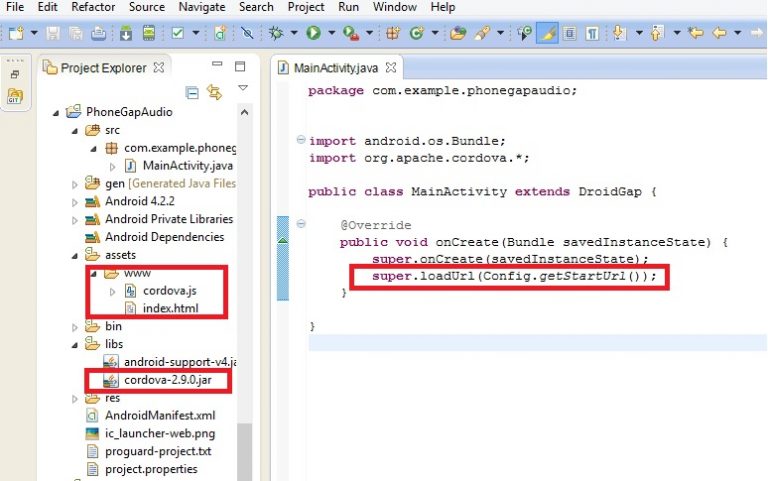Toggle Show Whitespace Characters pilcrow button
The image size is (768, 481).
pos(593,33)
